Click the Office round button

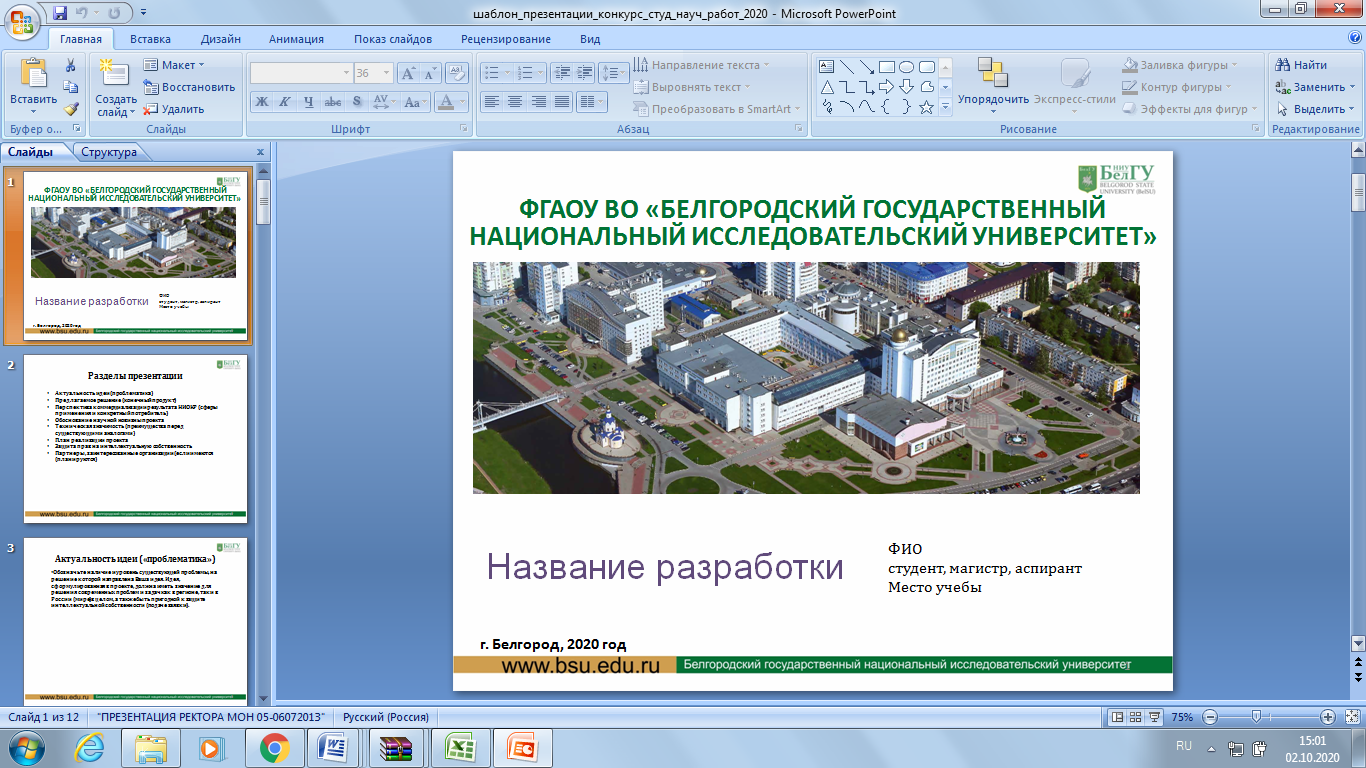pos(22,20)
